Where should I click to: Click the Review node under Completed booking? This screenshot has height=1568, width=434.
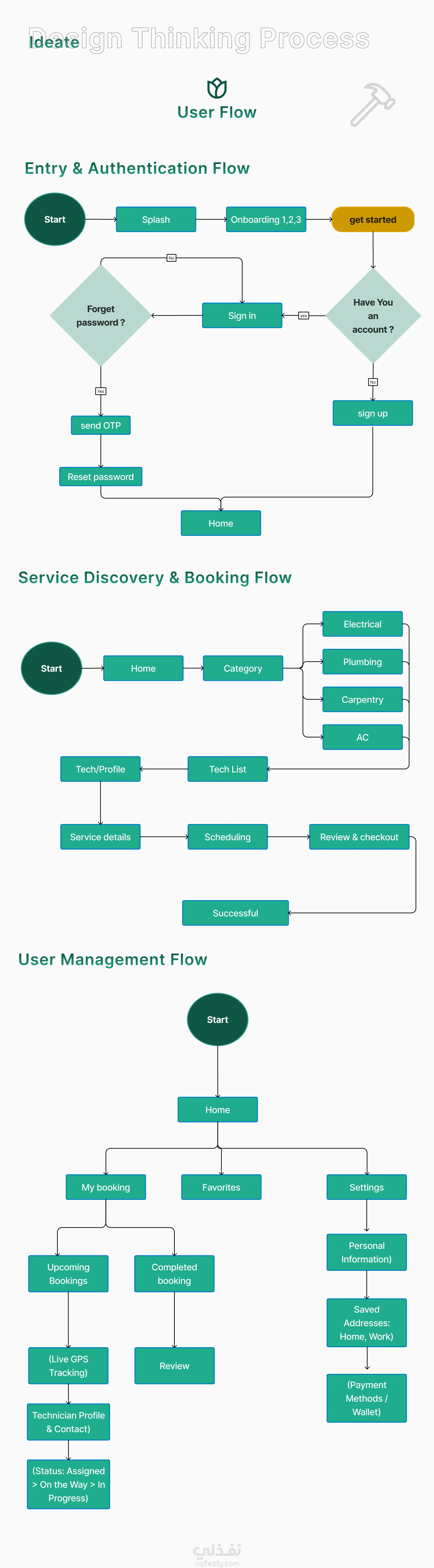click(x=175, y=1366)
